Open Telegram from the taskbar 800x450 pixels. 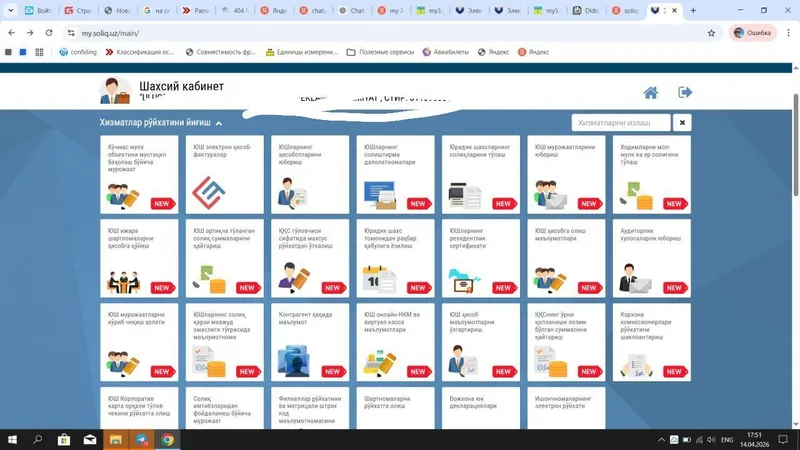[142, 439]
